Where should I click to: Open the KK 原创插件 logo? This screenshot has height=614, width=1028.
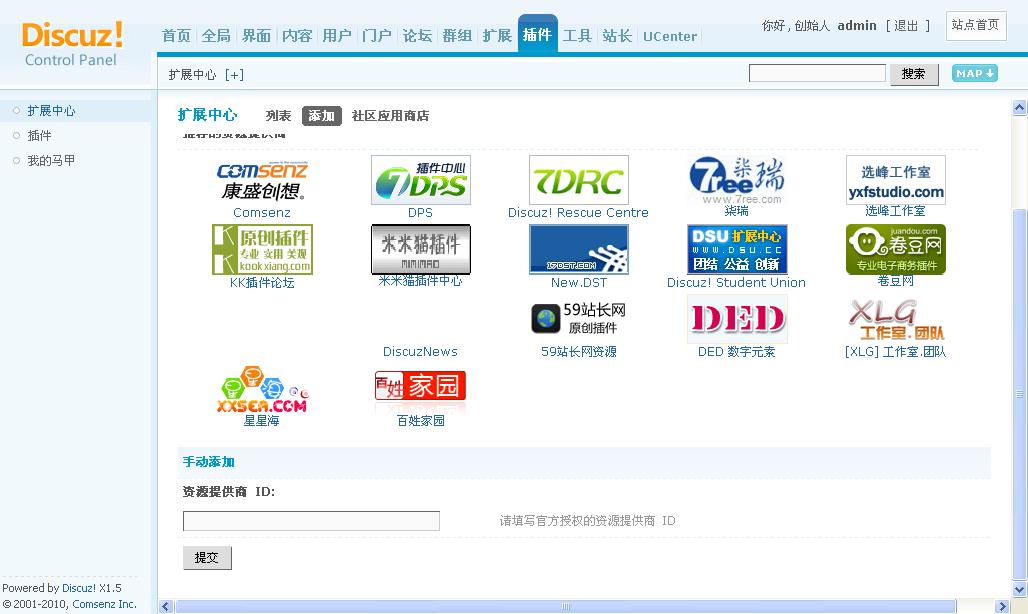[262, 250]
